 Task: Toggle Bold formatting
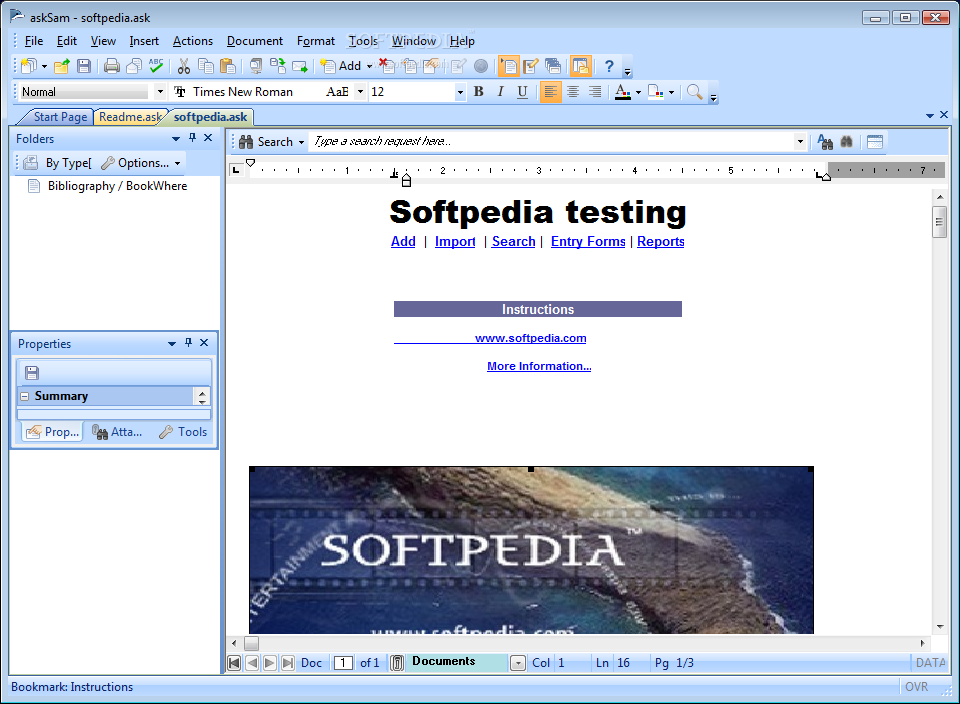click(x=479, y=92)
